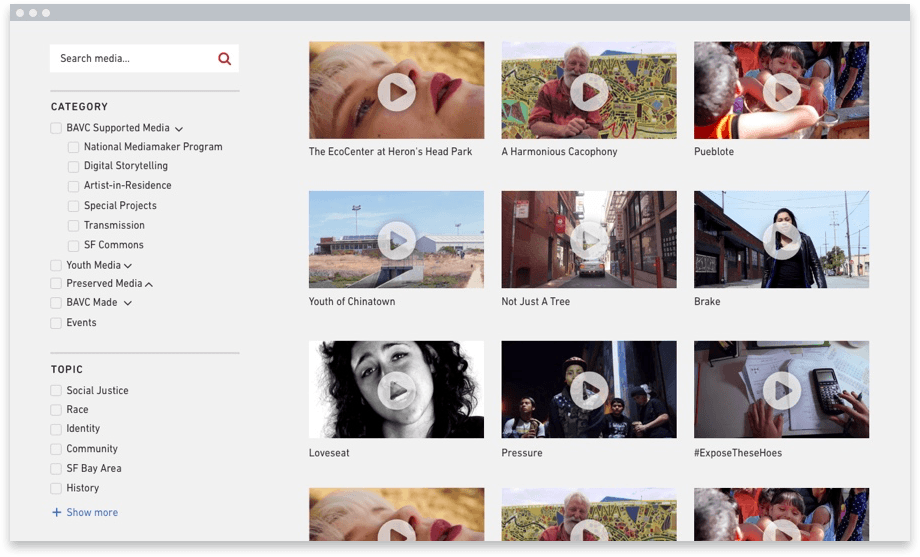Check the BAVC Supported Media checkbox
The height and width of the screenshot is (557, 920).
click(x=56, y=128)
